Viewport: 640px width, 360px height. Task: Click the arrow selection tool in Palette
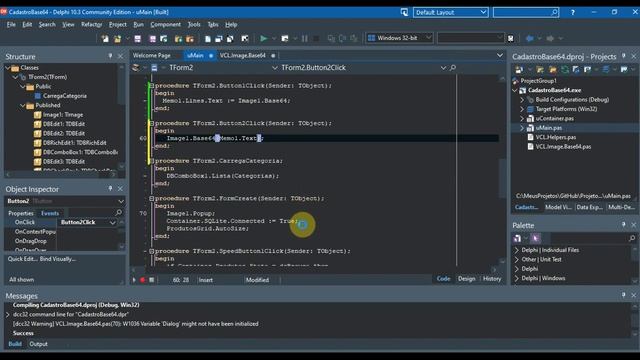pyautogui.click(x=535, y=238)
